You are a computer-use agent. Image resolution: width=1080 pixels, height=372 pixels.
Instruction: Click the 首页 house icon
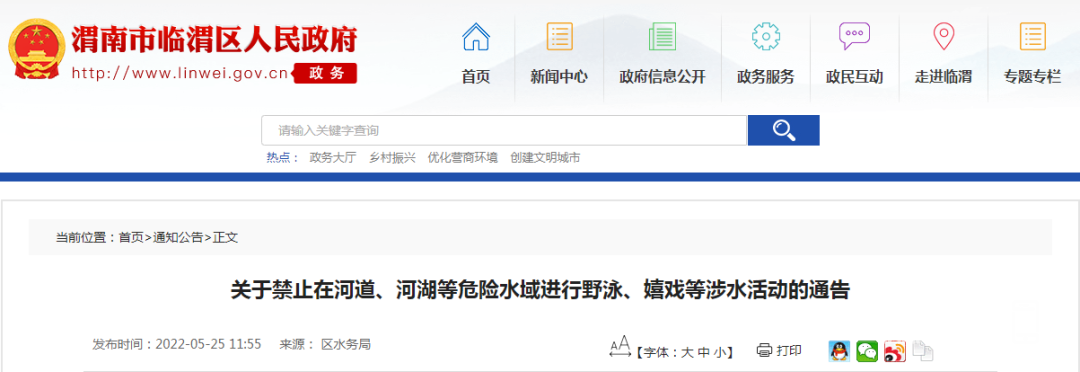pyautogui.click(x=476, y=36)
